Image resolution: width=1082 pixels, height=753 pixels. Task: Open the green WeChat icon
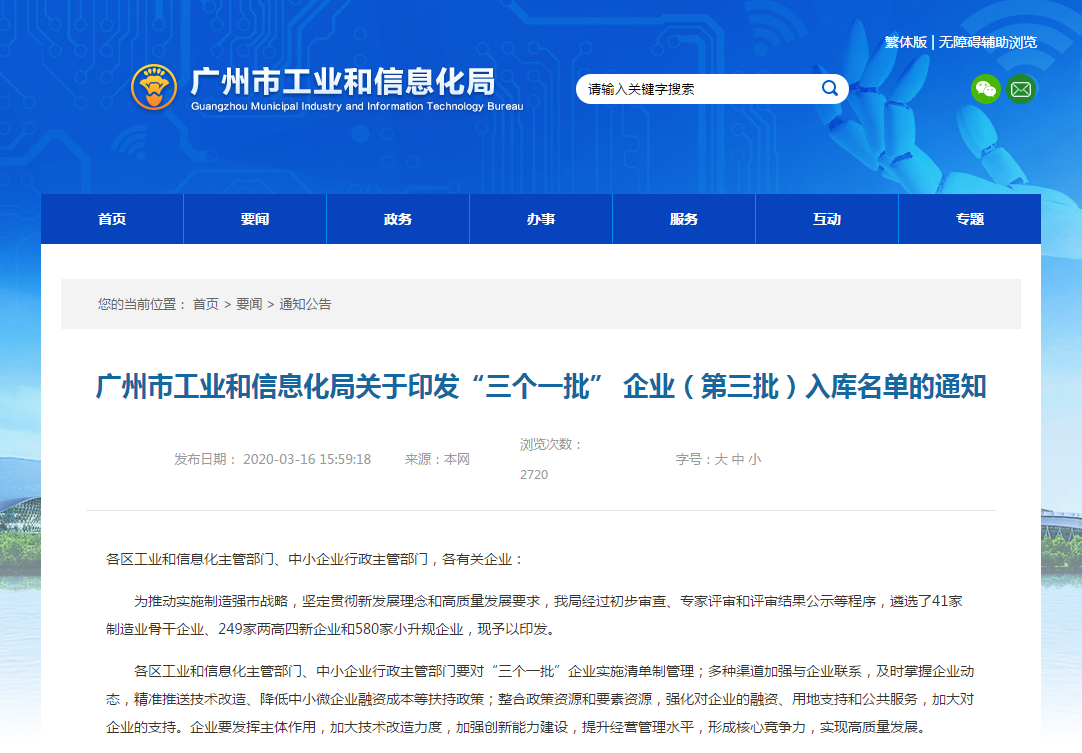click(985, 89)
